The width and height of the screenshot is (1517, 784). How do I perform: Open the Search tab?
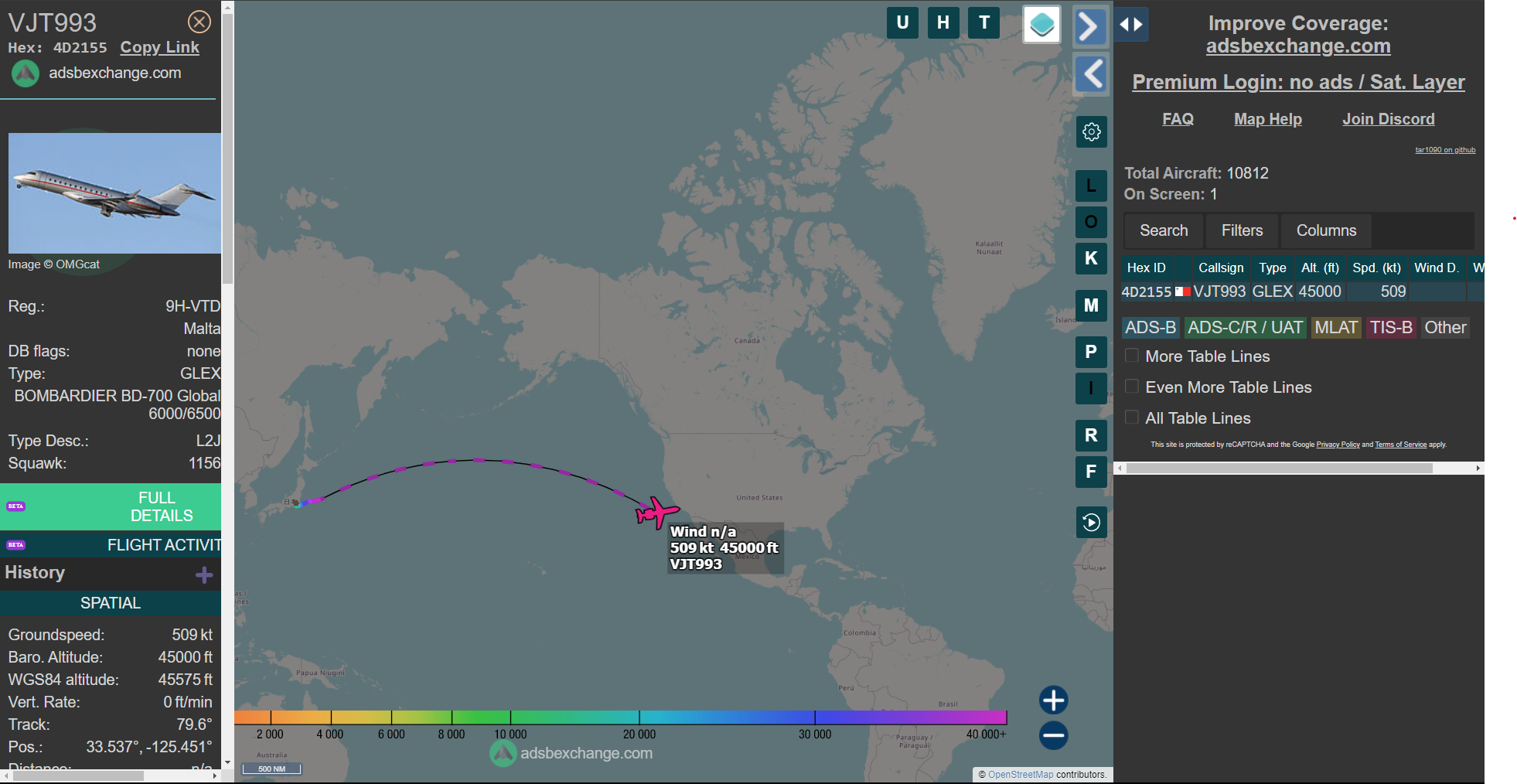pyautogui.click(x=1164, y=230)
